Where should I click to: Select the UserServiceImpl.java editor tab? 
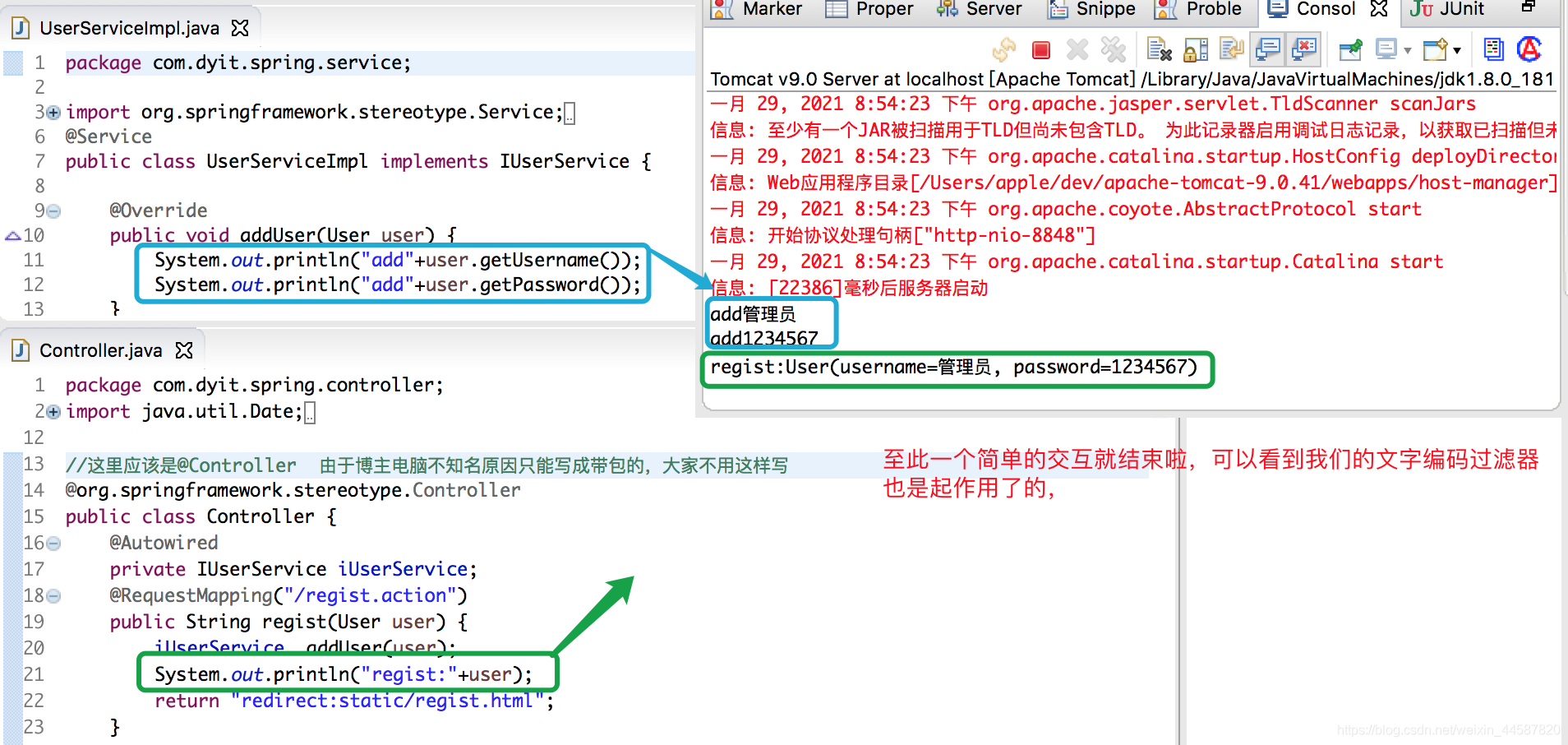click(x=129, y=28)
